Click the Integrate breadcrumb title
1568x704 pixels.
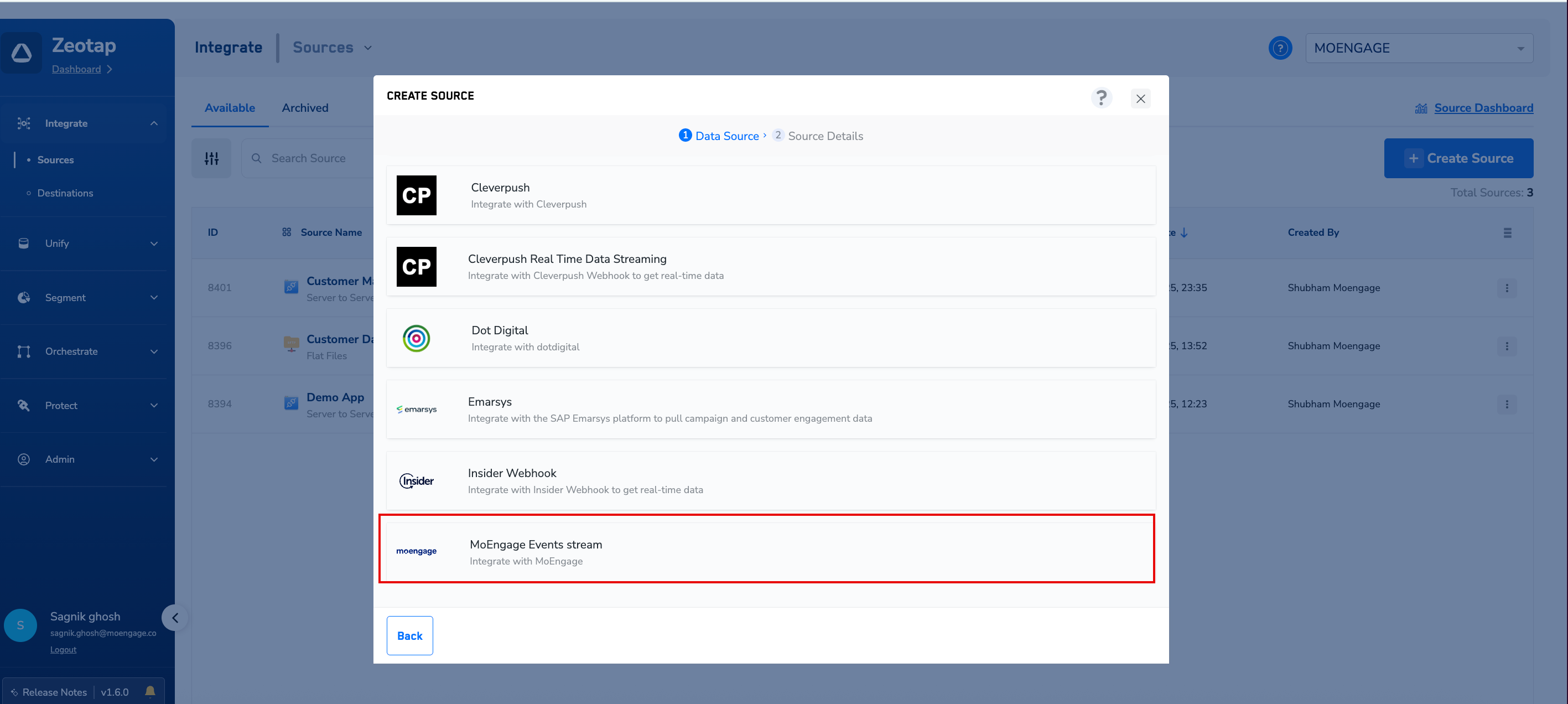click(x=229, y=48)
